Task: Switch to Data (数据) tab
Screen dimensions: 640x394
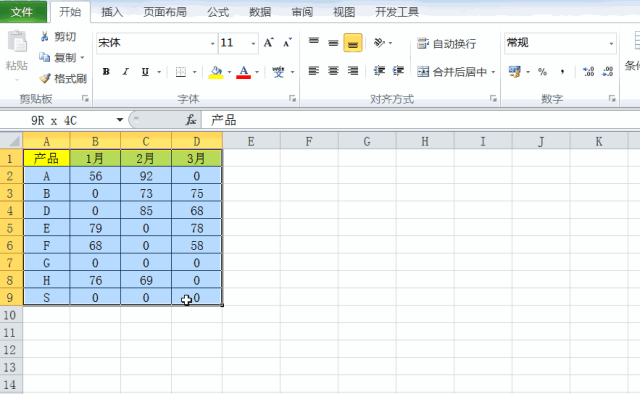Action: pyautogui.click(x=260, y=12)
